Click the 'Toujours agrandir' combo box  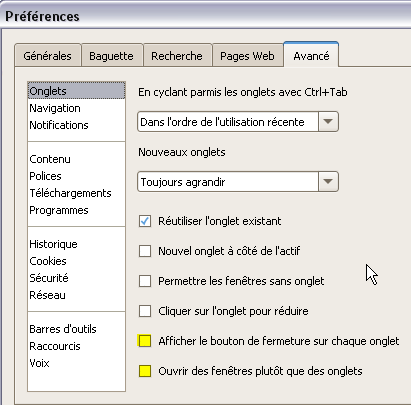coord(238,182)
